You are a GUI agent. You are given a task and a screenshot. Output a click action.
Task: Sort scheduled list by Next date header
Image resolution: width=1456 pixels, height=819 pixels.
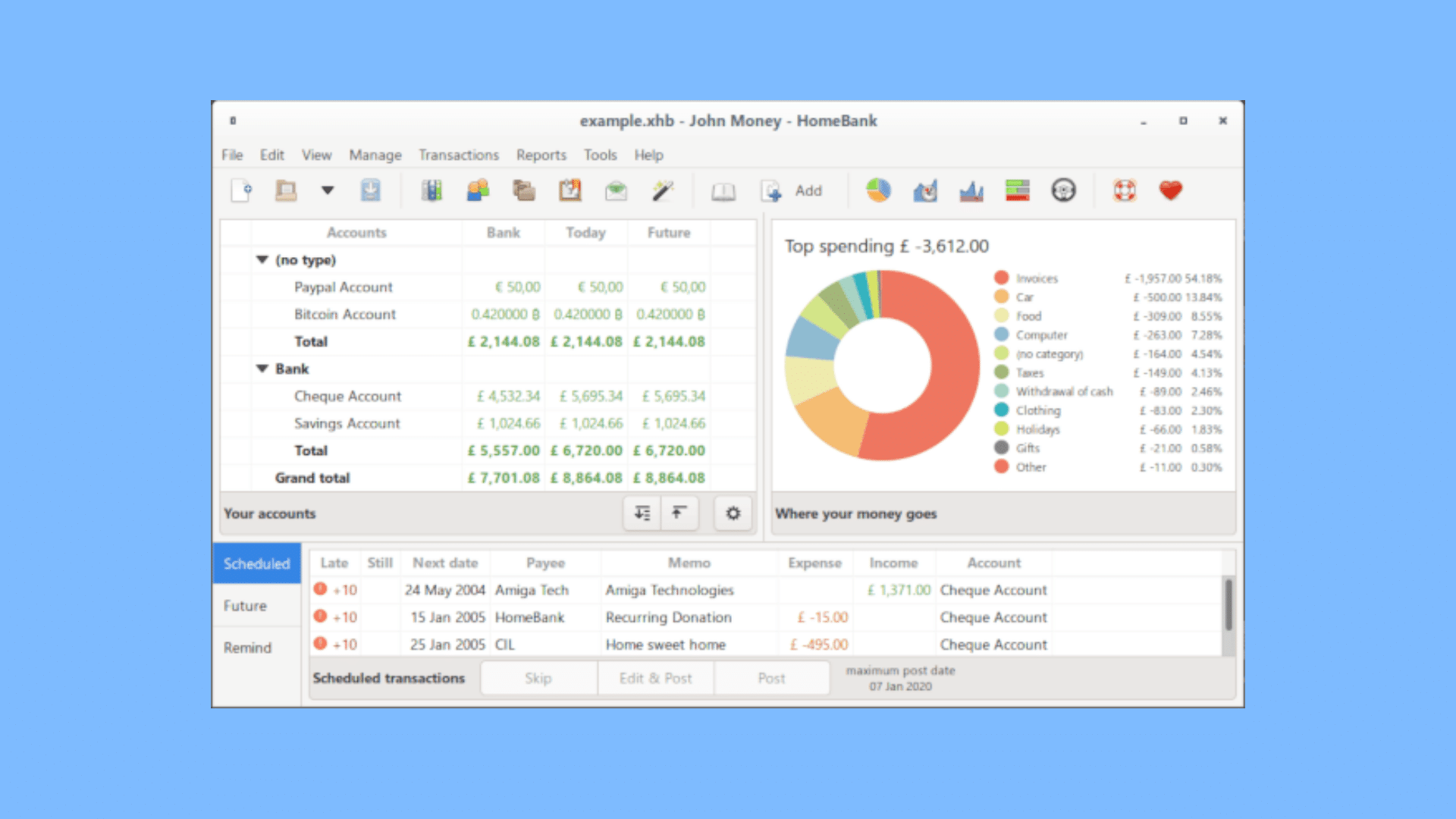tap(445, 563)
